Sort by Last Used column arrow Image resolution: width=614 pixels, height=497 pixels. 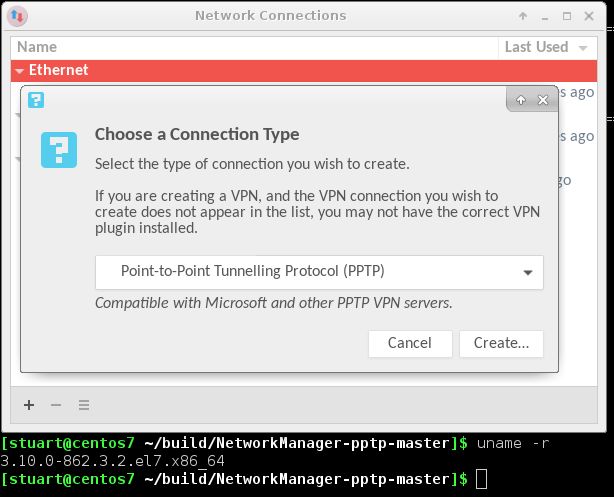pos(583,48)
